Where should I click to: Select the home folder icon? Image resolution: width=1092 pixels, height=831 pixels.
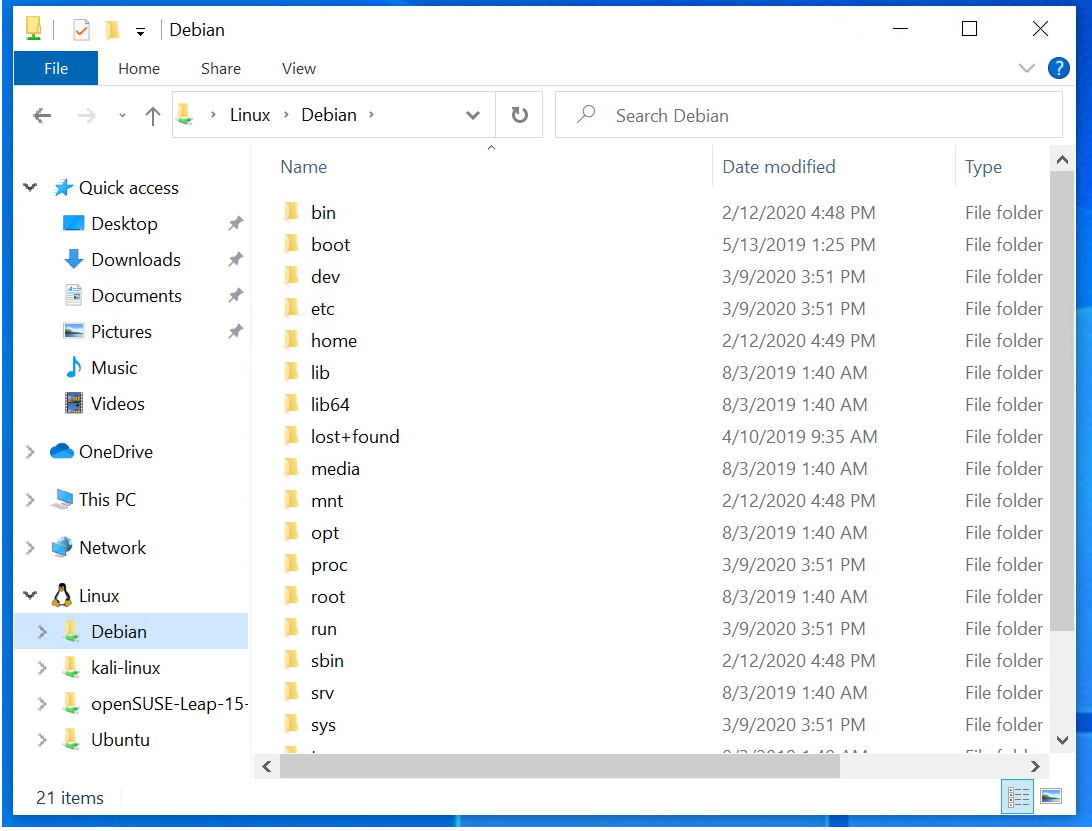[292, 340]
